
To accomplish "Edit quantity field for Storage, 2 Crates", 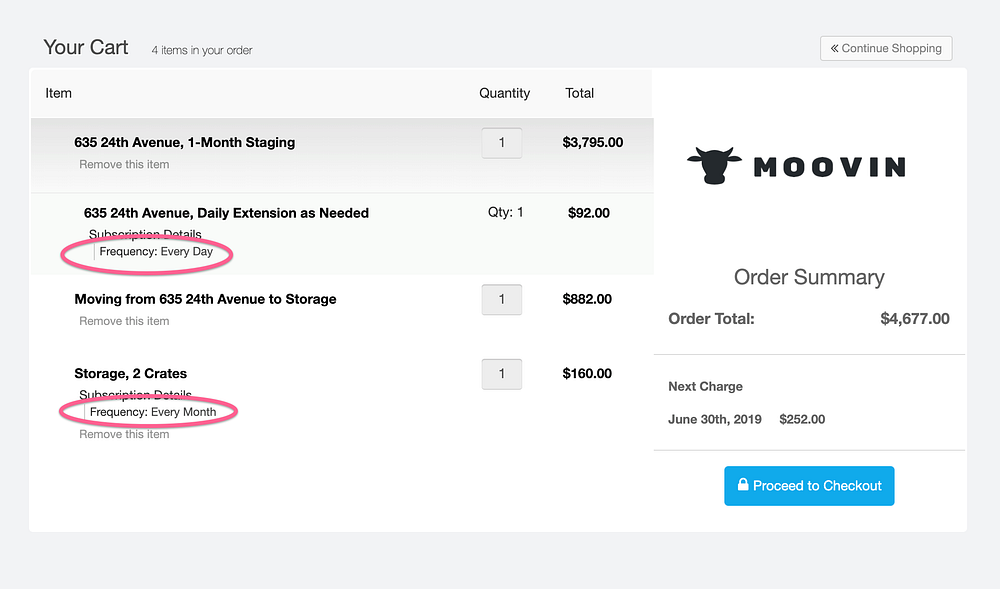I will coord(502,374).
